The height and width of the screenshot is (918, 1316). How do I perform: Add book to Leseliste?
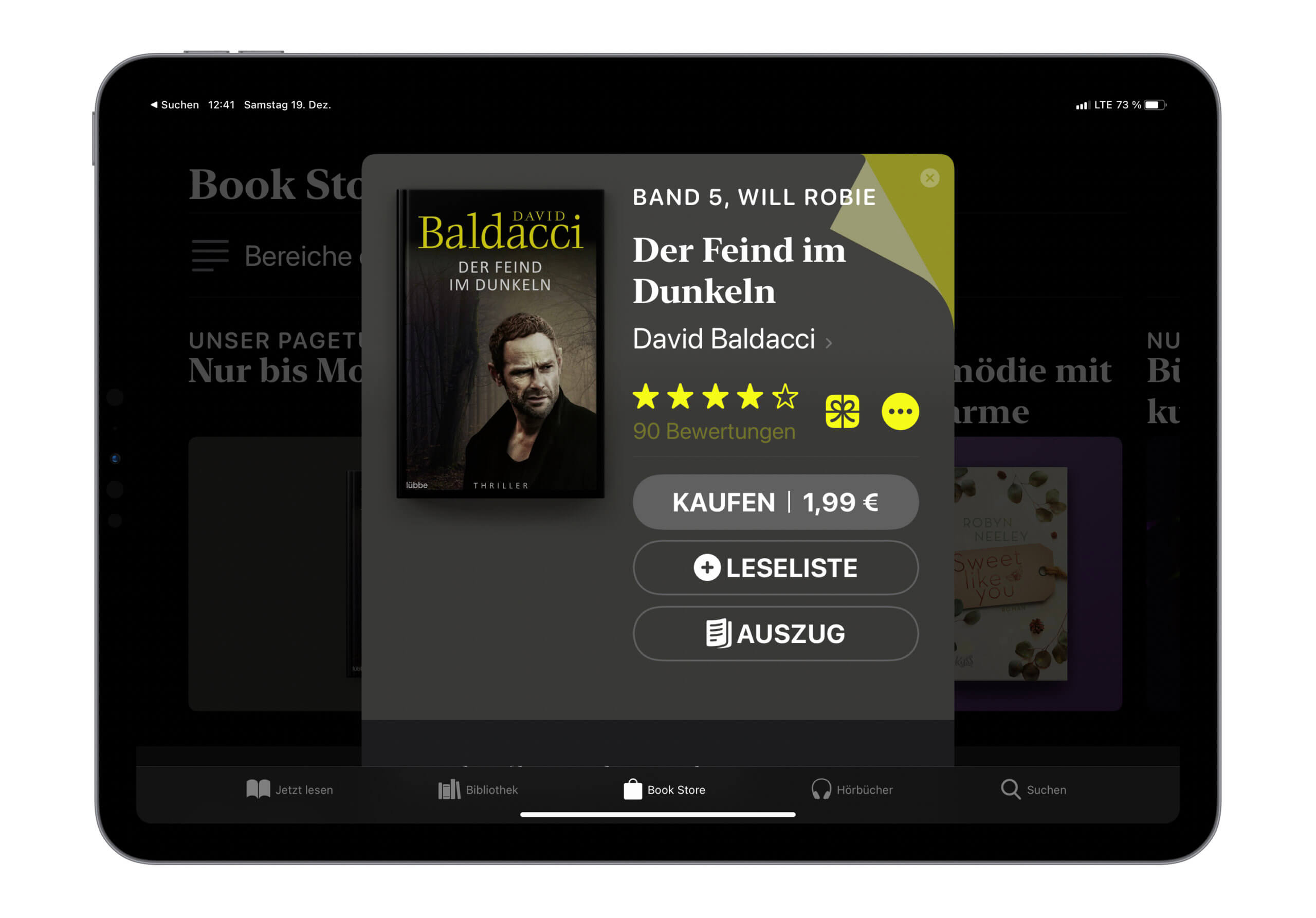tap(776, 568)
